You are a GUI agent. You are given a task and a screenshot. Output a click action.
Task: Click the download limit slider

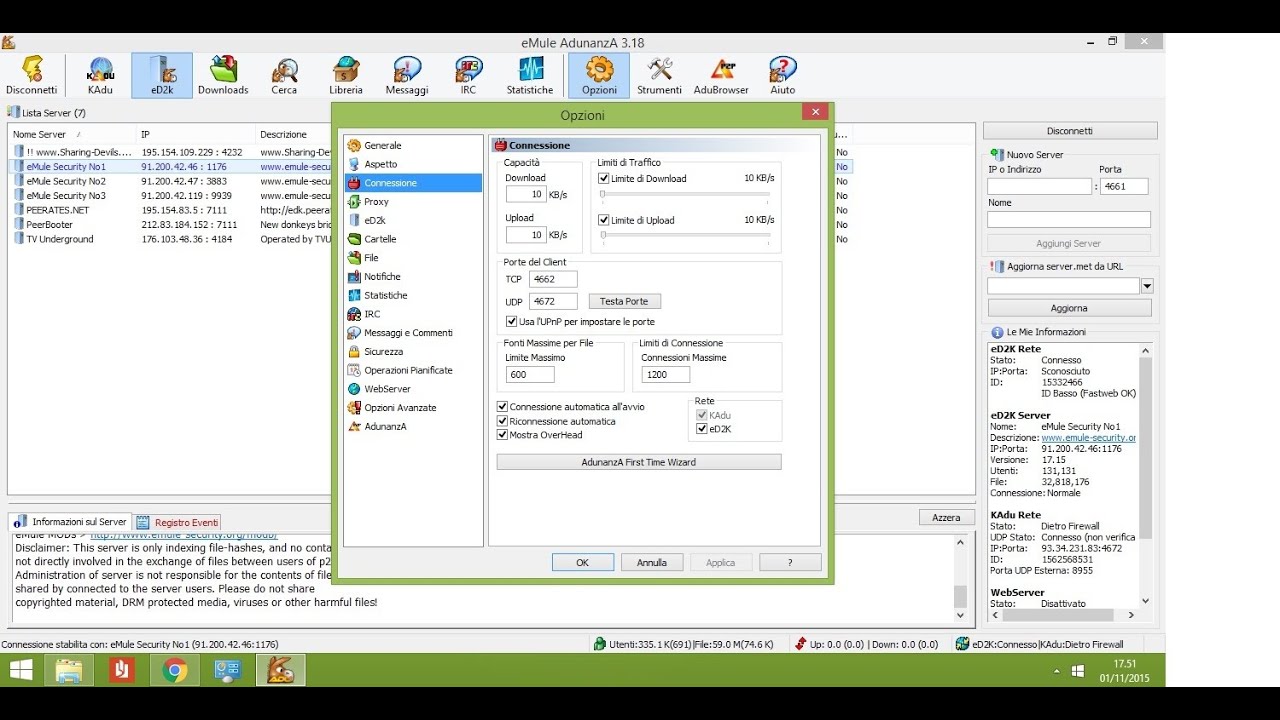[x=686, y=194]
